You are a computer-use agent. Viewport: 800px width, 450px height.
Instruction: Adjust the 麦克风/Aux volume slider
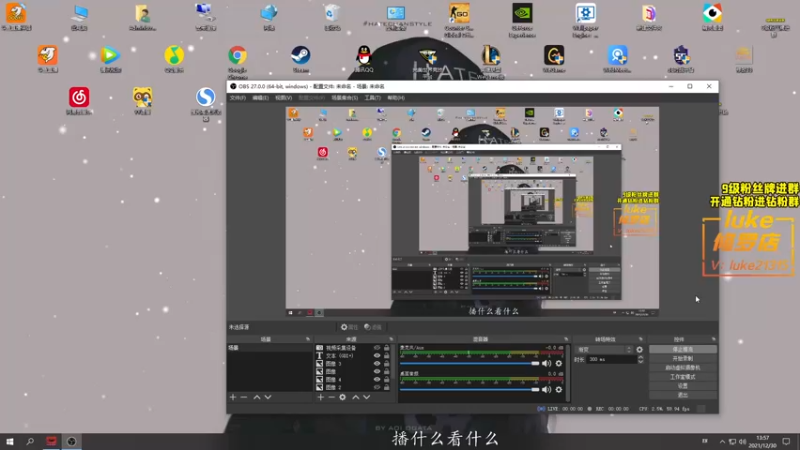[469, 363]
